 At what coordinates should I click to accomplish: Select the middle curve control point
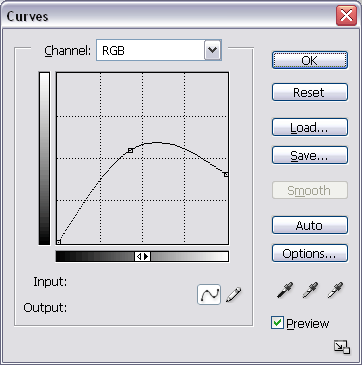[x=131, y=151]
